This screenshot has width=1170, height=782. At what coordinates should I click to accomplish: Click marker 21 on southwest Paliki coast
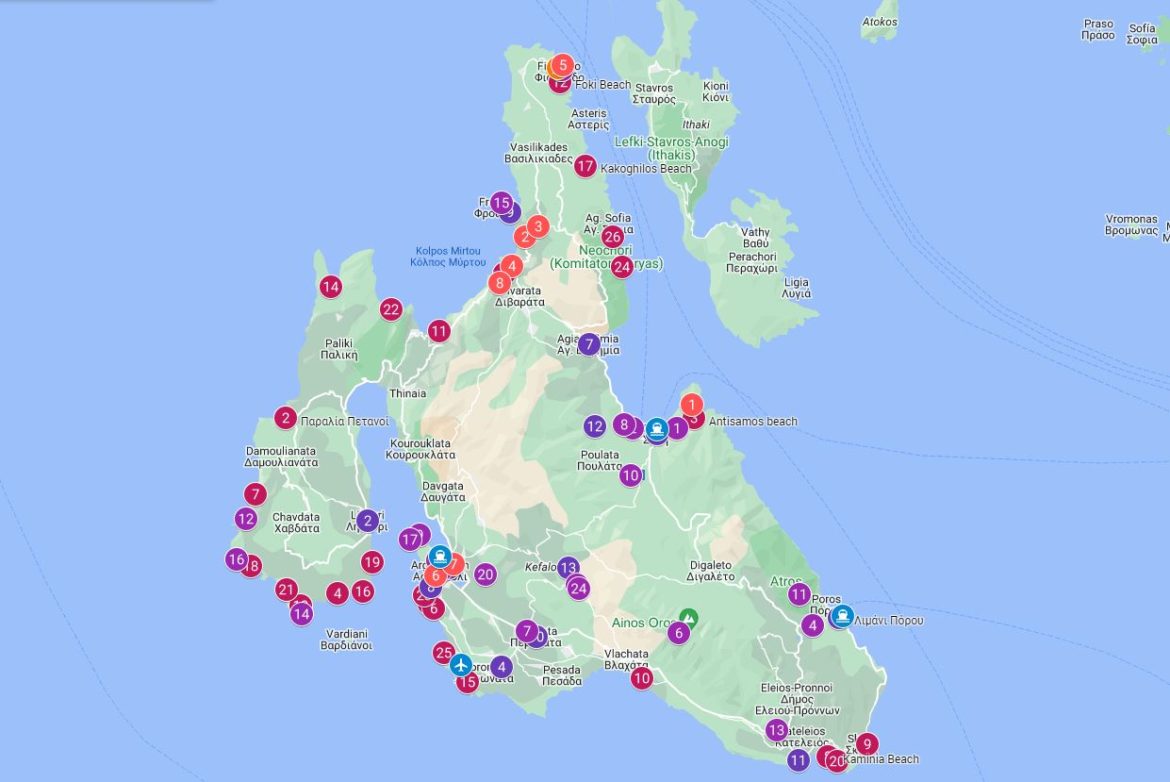[x=287, y=590]
